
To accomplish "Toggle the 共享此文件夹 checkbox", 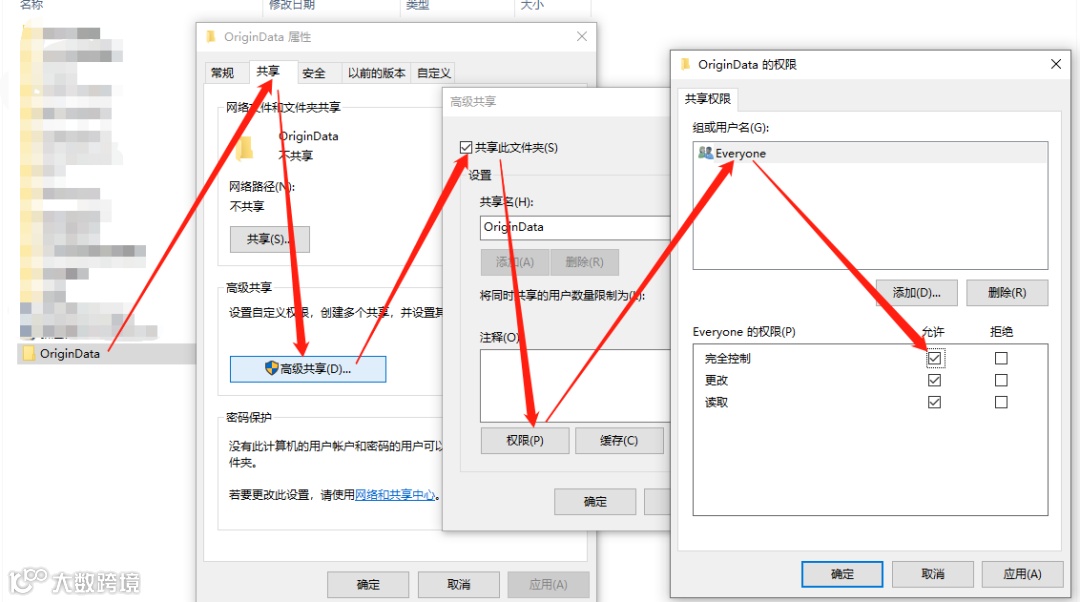I will (x=466, y=147).
